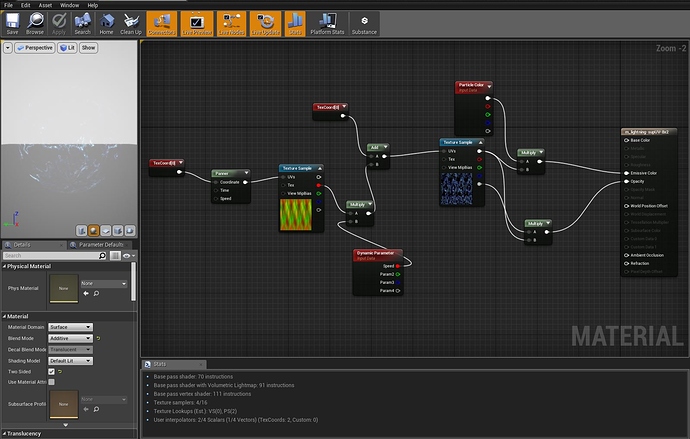Click the Home toolbar icon
The width and height of the screenshot is (690, 439).
point(106,24)
